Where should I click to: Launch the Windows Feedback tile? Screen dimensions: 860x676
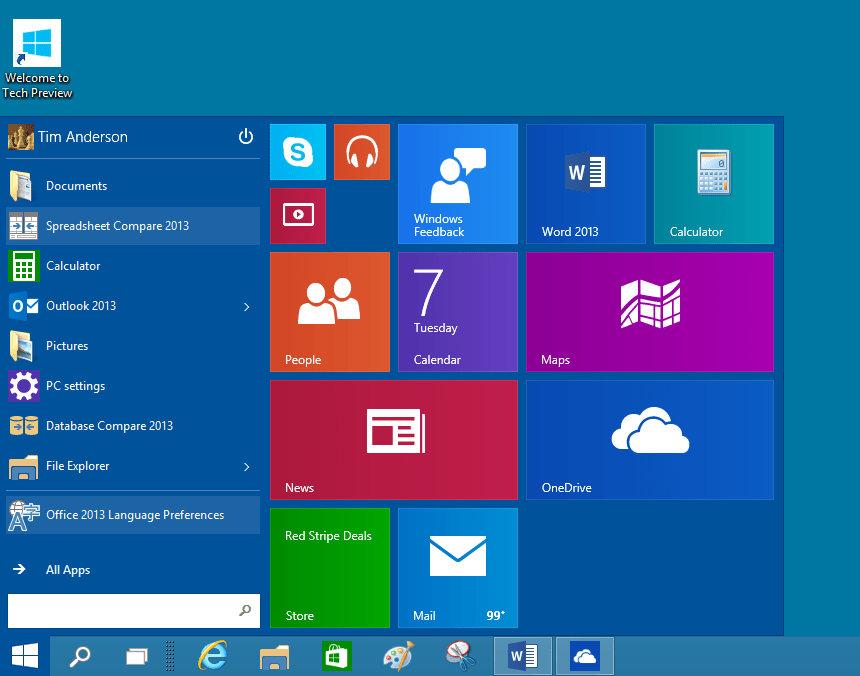[x=458, y=184]
